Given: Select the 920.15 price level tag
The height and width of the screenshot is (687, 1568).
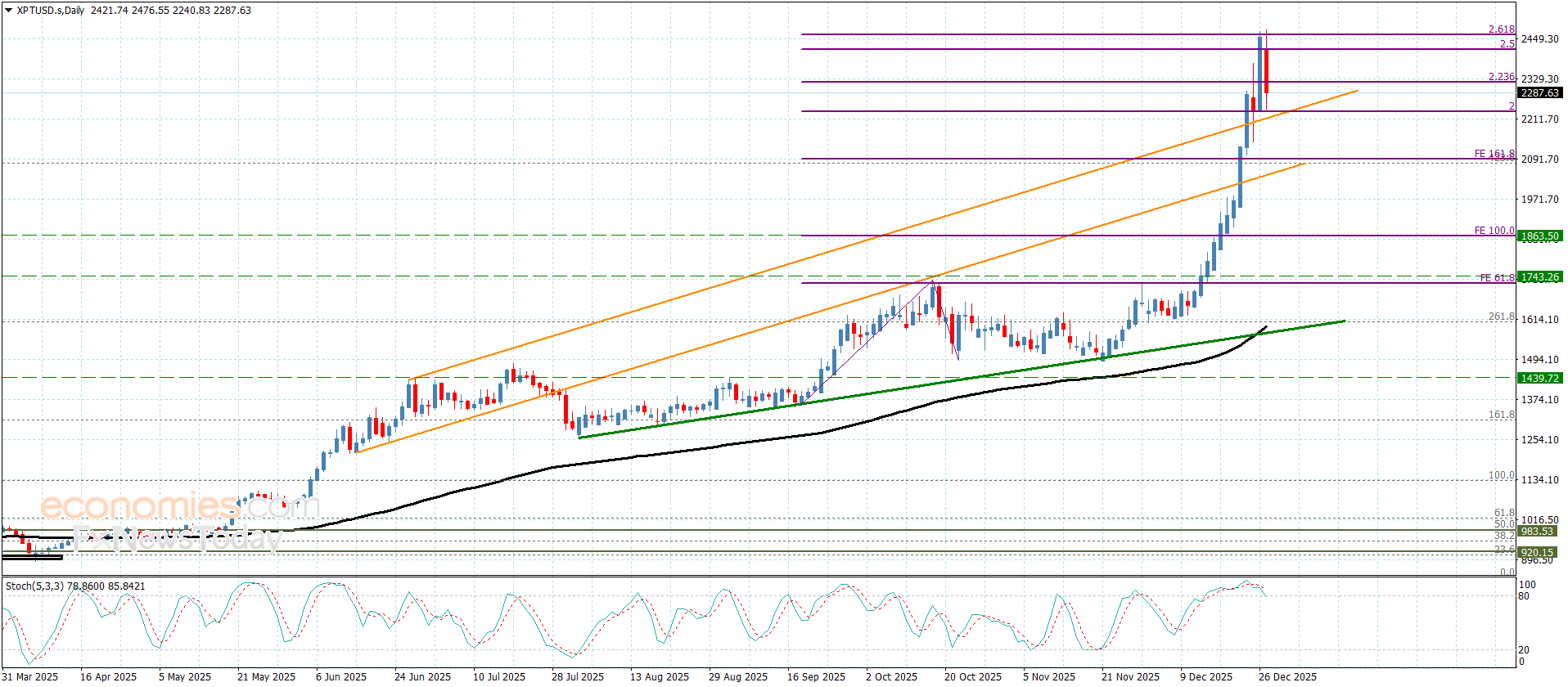Looking at the screenshot, I should 1537,552.
